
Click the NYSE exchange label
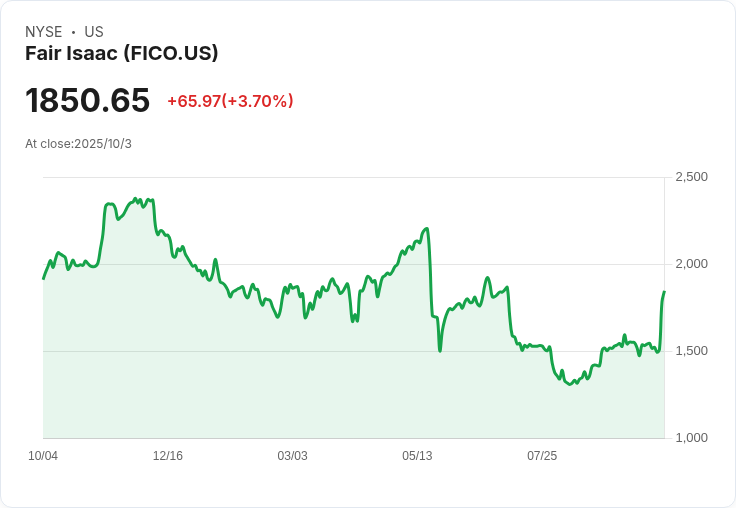click(x=43, y=32)
